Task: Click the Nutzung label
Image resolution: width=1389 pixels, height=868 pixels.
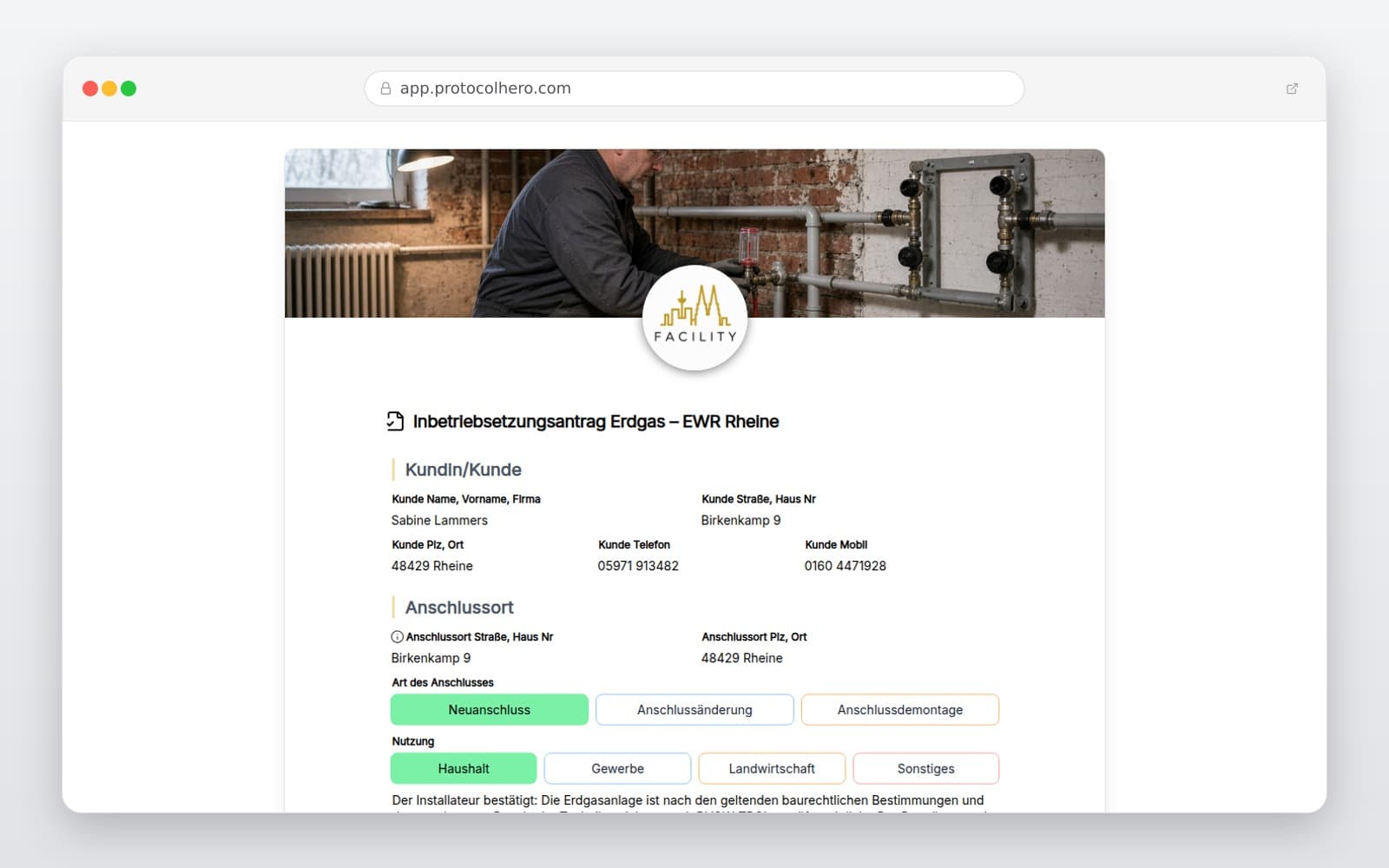Action: [x=413, y=742]
